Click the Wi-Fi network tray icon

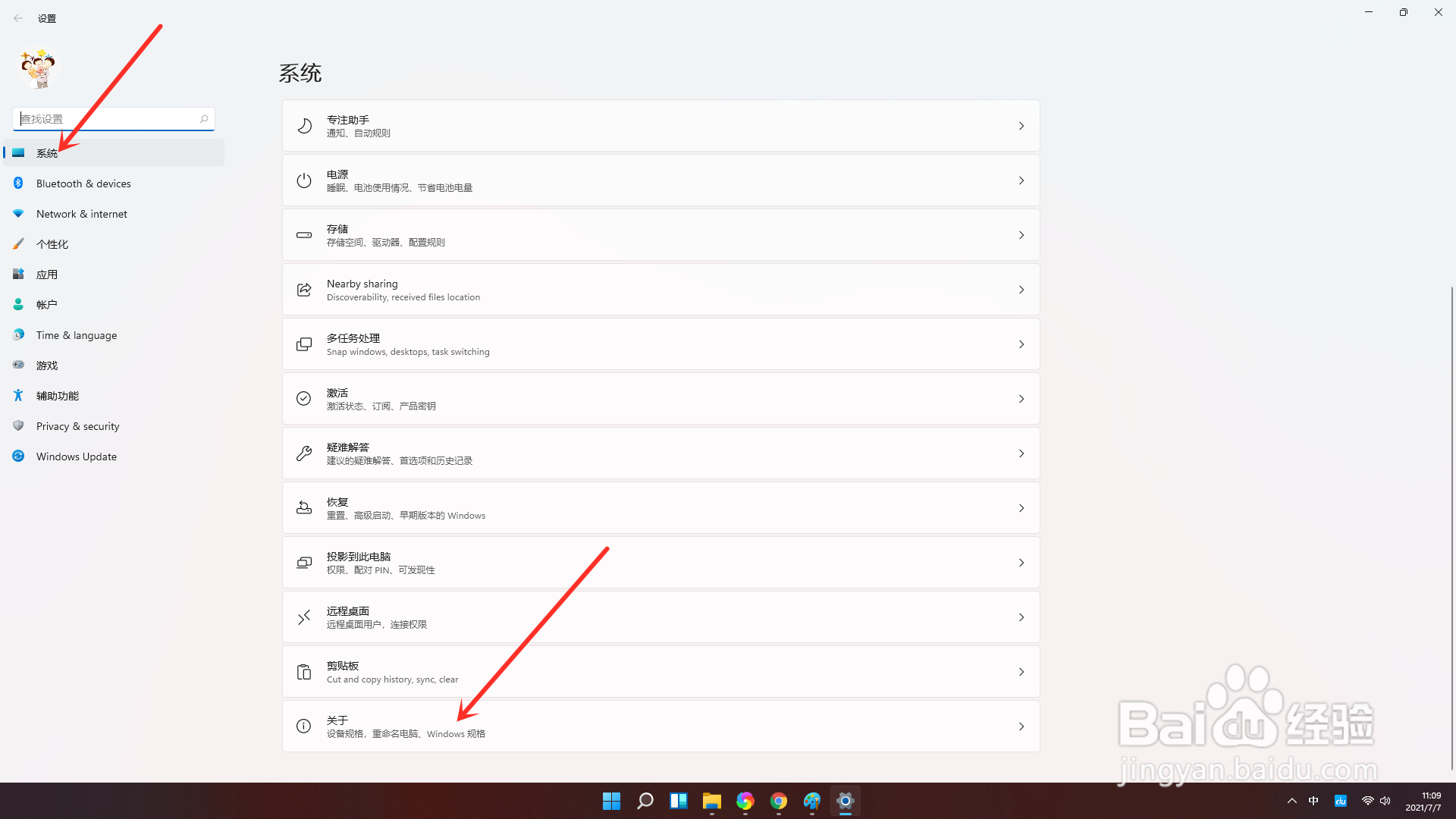(1367, 801)
